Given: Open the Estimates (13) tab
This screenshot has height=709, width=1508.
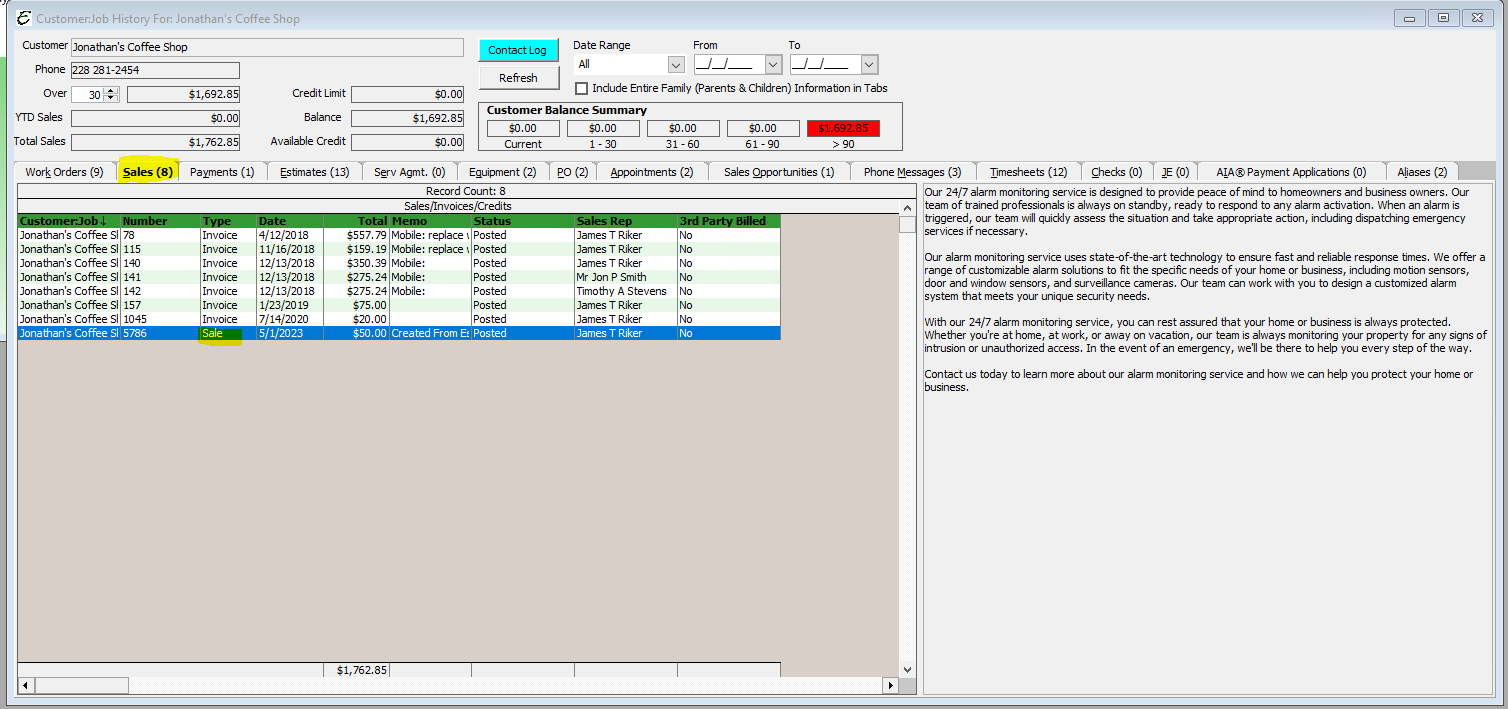Looking at the screenshot, I should coord(314,172).
